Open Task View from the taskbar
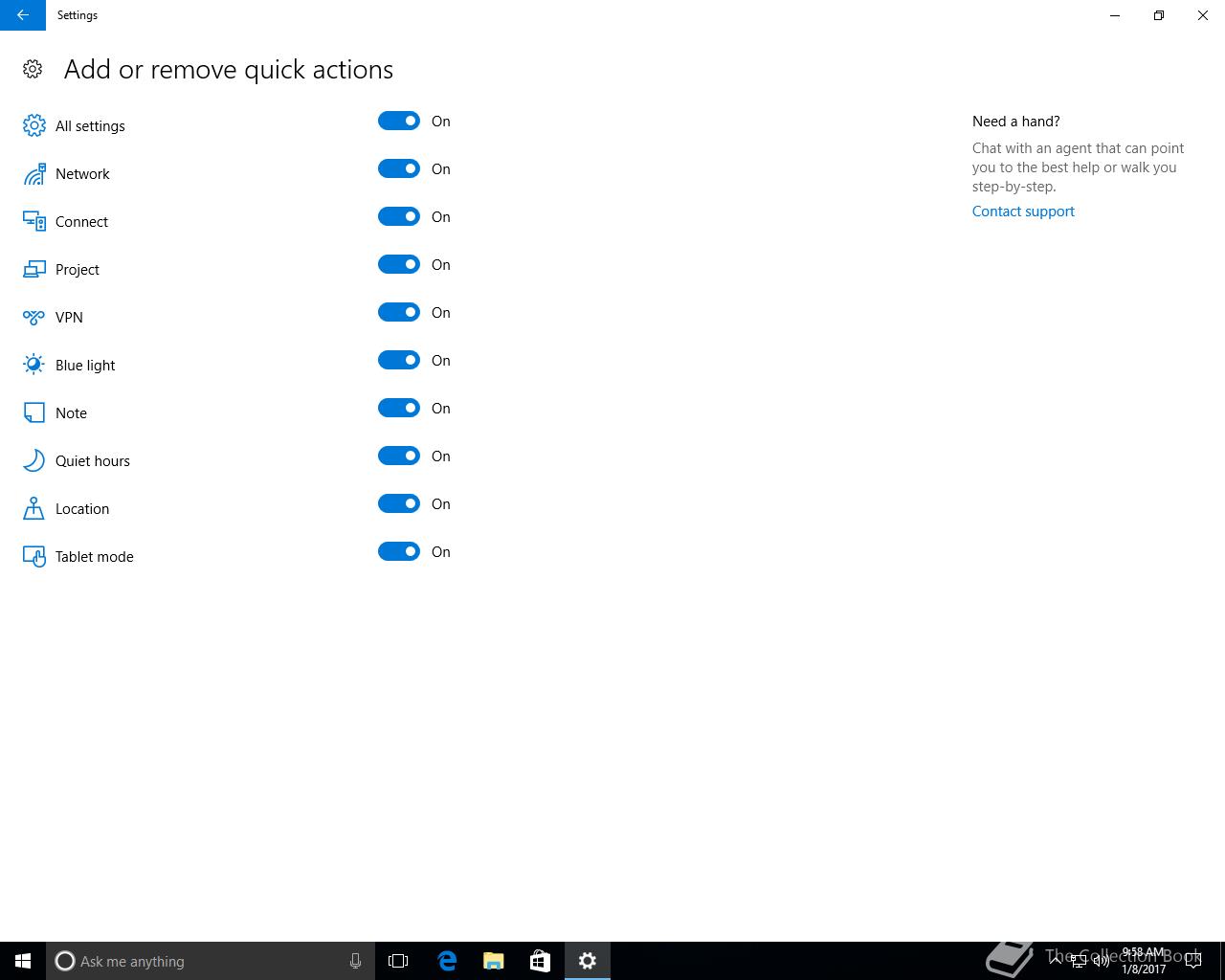 [398, 961]
